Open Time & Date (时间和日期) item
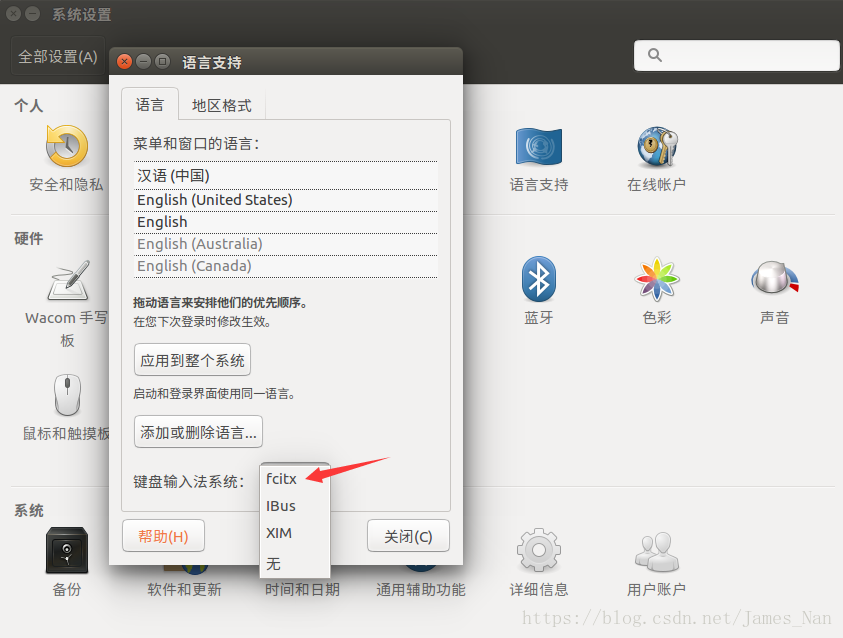This screenshot has height=638, width=843. coord(302,589)
